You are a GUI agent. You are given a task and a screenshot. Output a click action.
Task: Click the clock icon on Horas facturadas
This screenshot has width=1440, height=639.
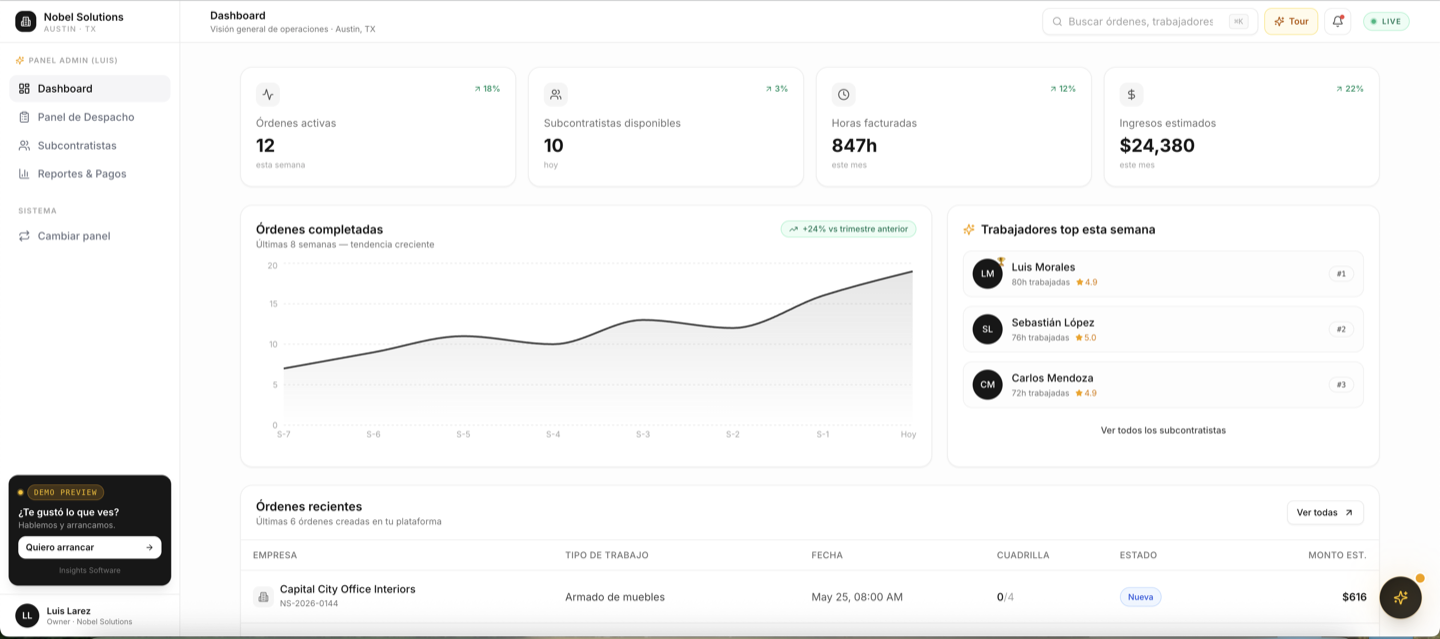pyautogui.click(x=844, y=95)
